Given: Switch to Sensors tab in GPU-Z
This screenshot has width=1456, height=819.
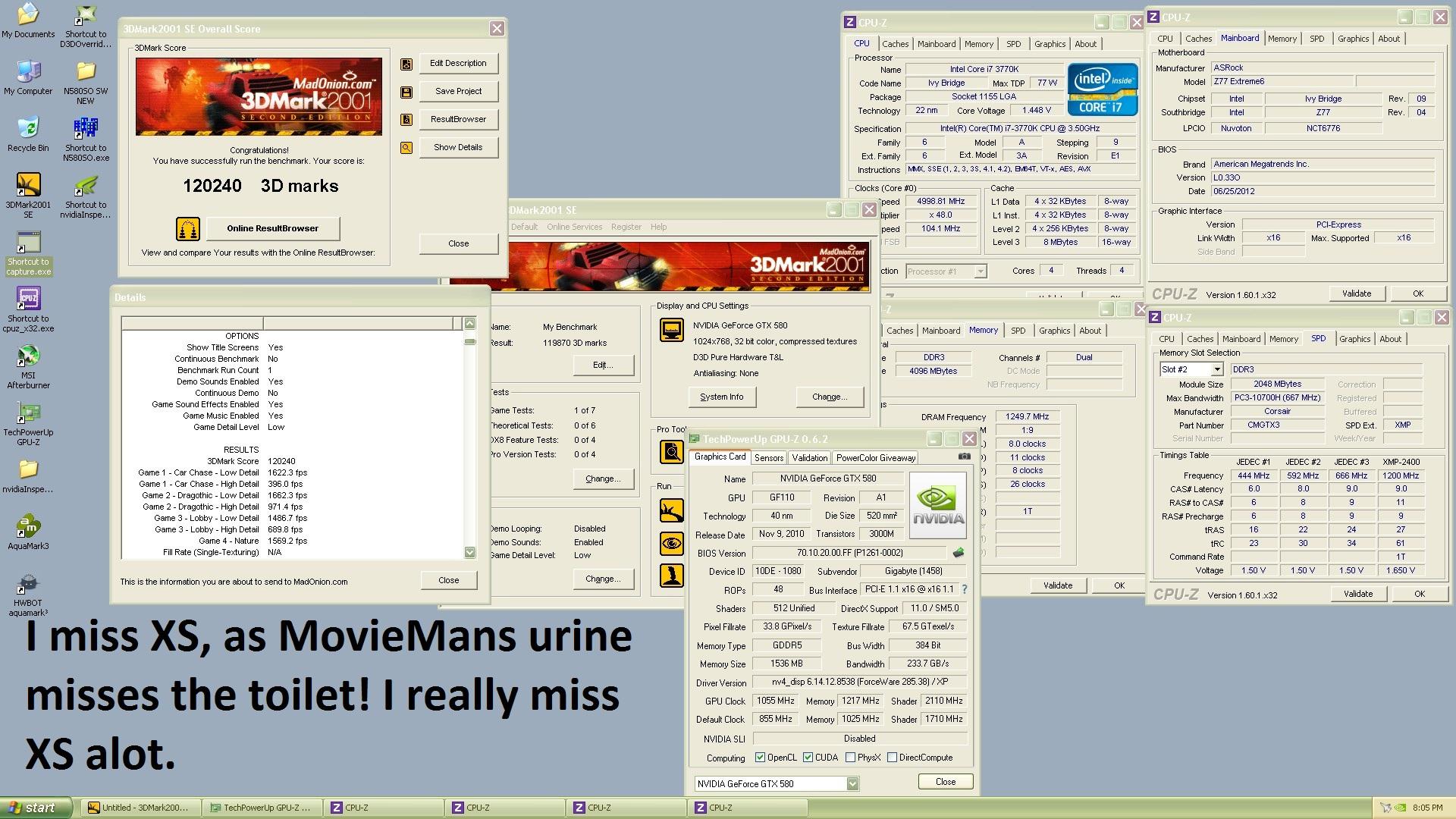Looking at the screenshot, I should tap(769, 458).
